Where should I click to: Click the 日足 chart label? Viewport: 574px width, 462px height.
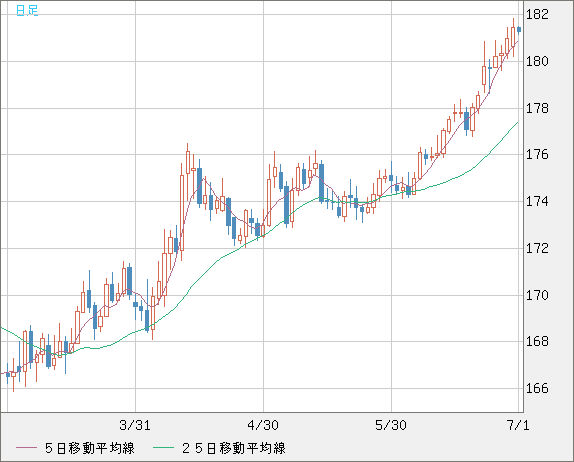[27, 10]
